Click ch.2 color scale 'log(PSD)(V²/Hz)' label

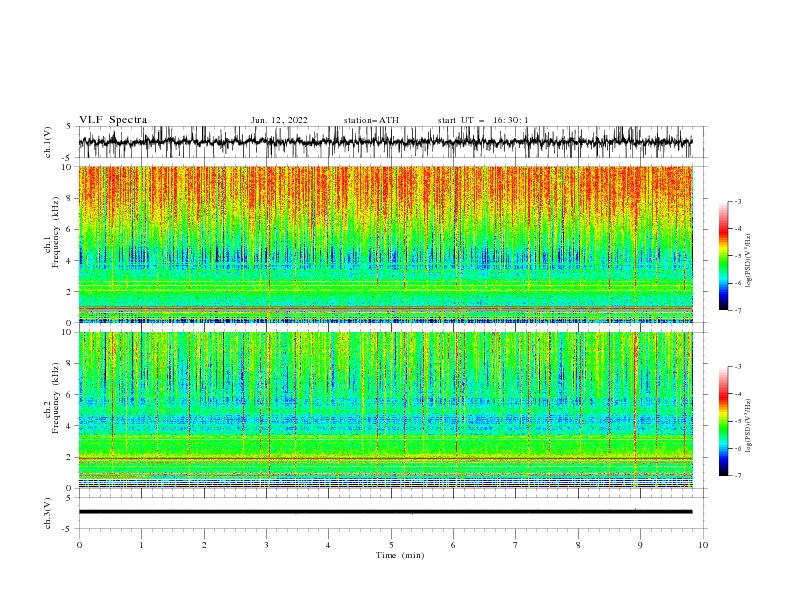click(x=749, y=426)
